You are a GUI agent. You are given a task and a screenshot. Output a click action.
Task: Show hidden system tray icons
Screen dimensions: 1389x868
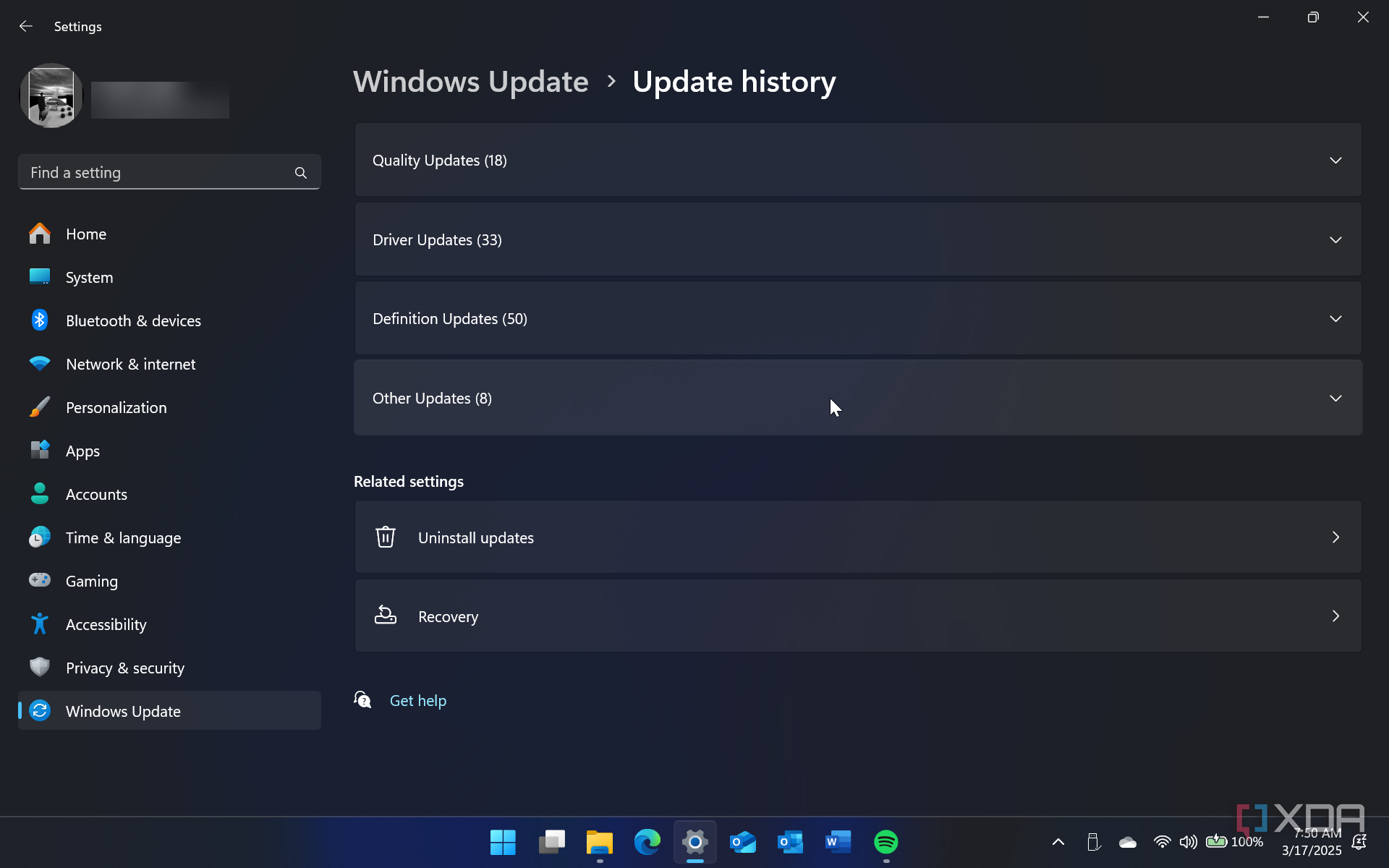(x=1058, y=842)
